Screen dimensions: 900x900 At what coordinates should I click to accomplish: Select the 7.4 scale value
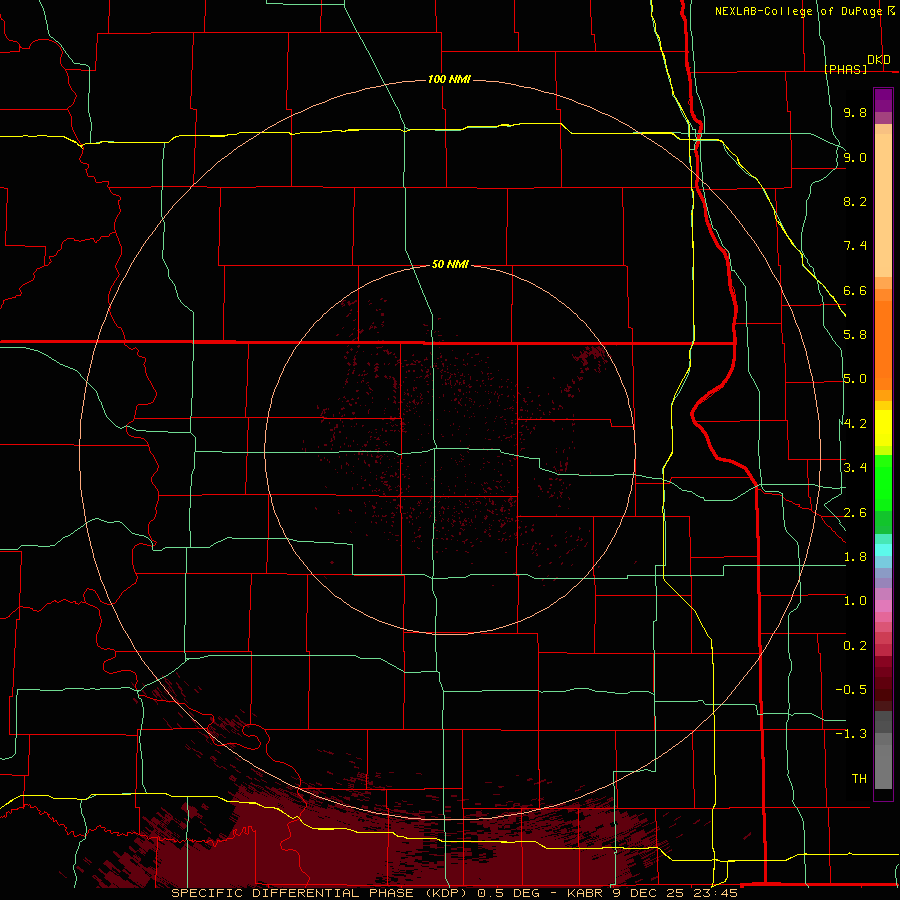tap(855, 246)
